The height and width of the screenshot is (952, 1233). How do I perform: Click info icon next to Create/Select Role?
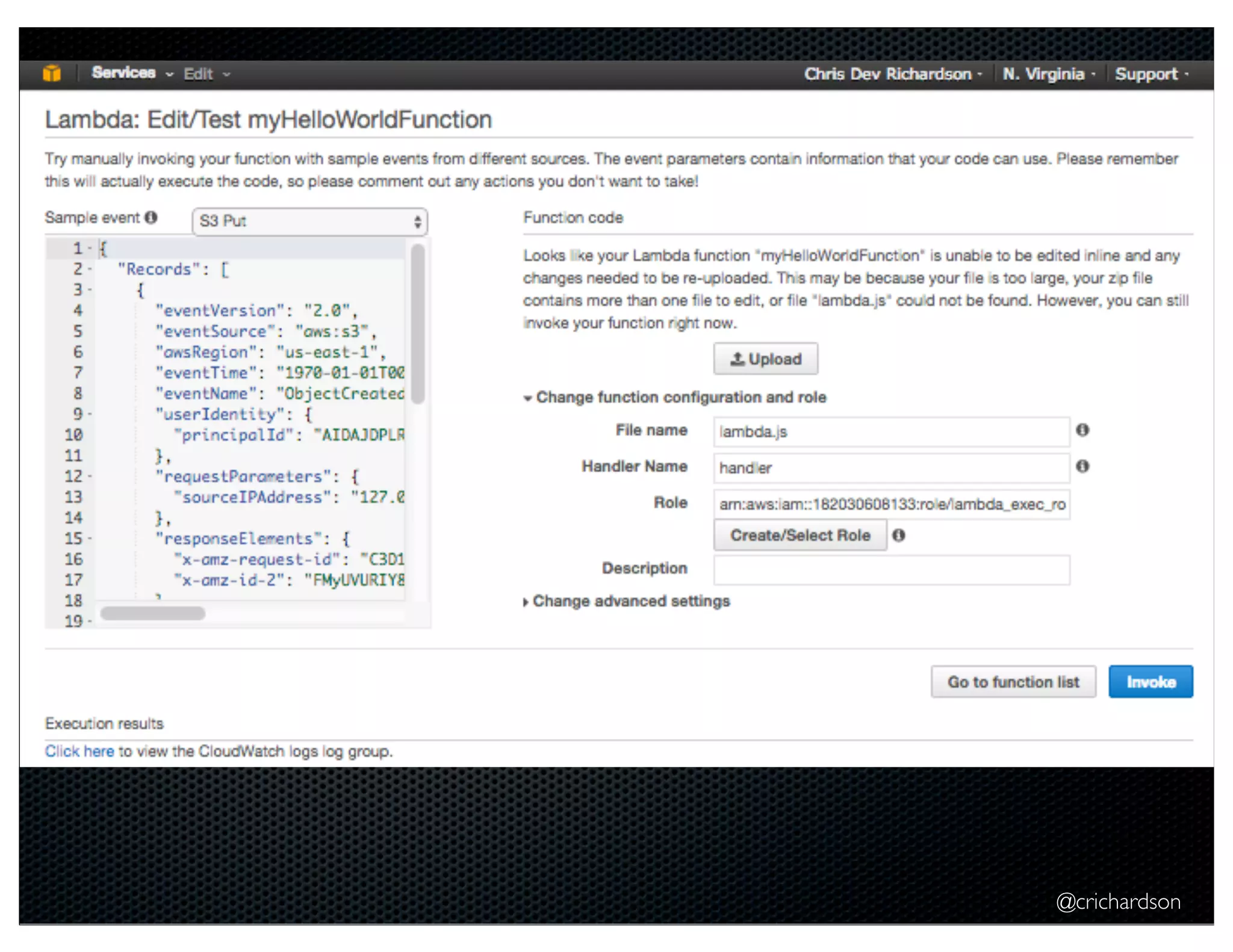click(x=898, y=535)
